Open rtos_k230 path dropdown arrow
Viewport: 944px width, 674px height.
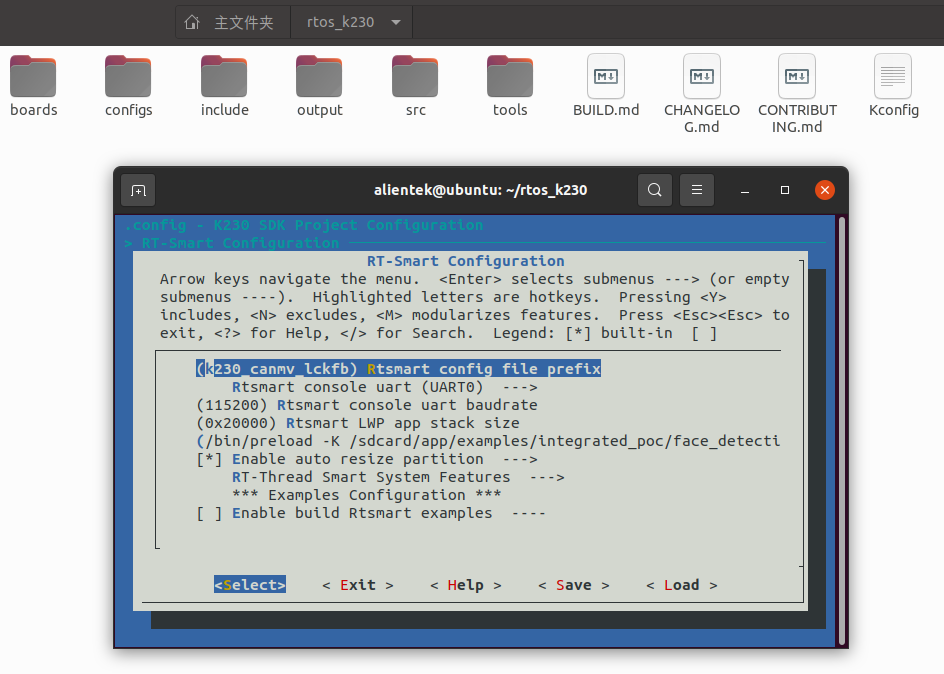coord(396,22)
